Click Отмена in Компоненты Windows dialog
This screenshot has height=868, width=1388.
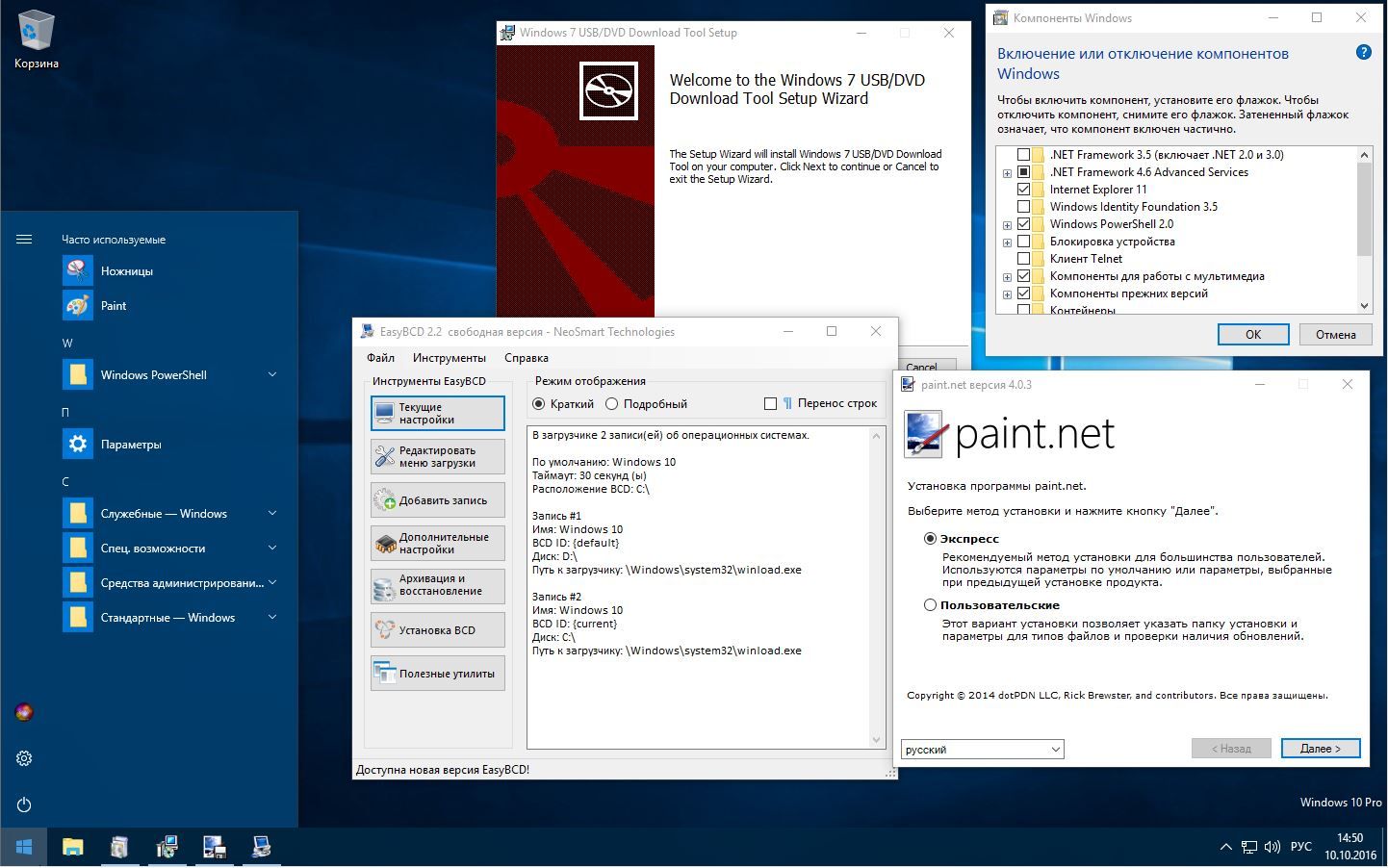click(x=1335, y=334)
